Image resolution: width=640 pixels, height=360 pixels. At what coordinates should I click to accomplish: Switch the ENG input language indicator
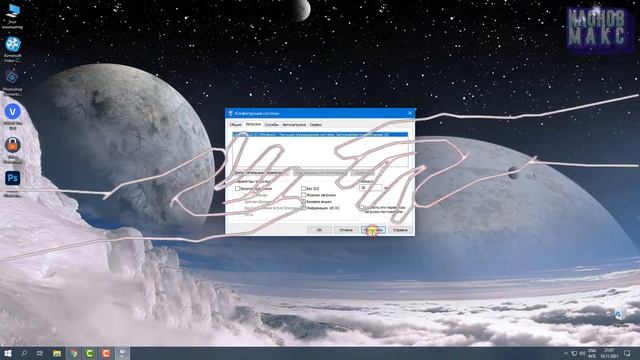(x=592, y=353)
